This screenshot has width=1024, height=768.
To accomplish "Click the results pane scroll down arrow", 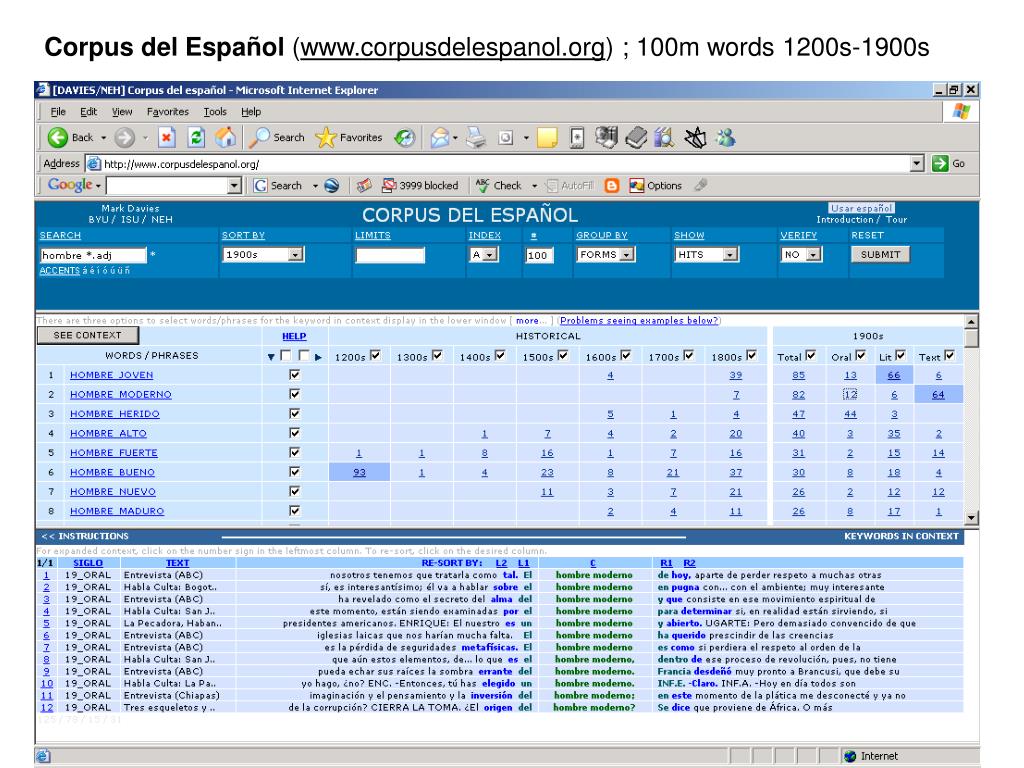I will (972, 518).
